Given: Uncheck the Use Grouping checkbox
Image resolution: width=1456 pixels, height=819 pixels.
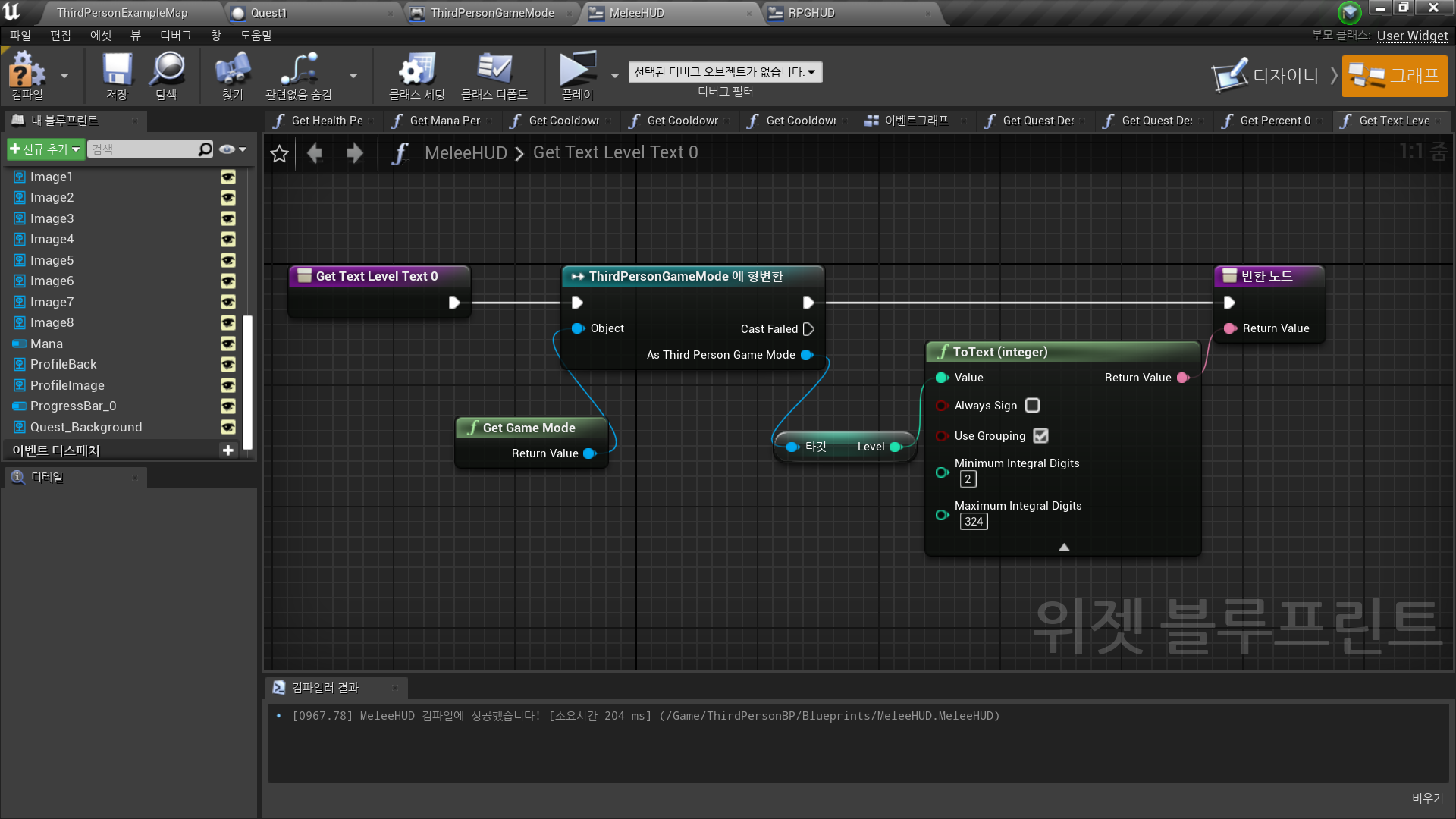Looking at the screenshot, I should (1040, 436).
